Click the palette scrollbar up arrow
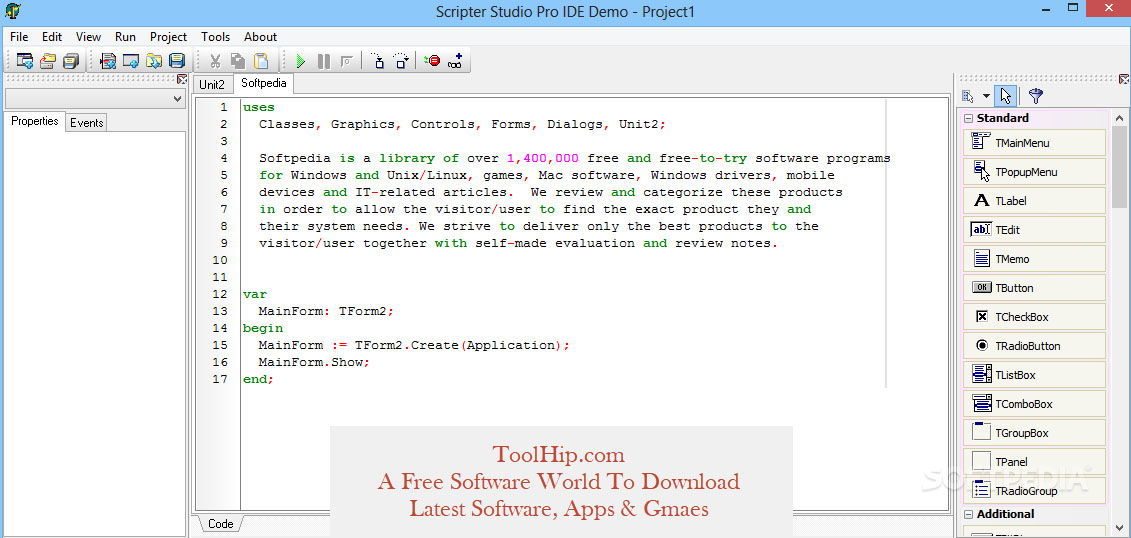The width and height of the screenshot is (1131, 538). (x=1119, y=118)
